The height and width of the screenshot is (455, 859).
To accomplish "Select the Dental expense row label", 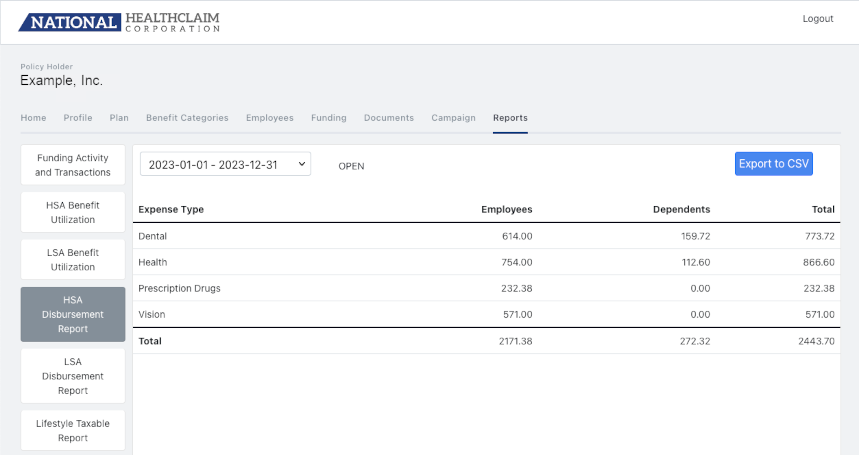I will (152, 236).
